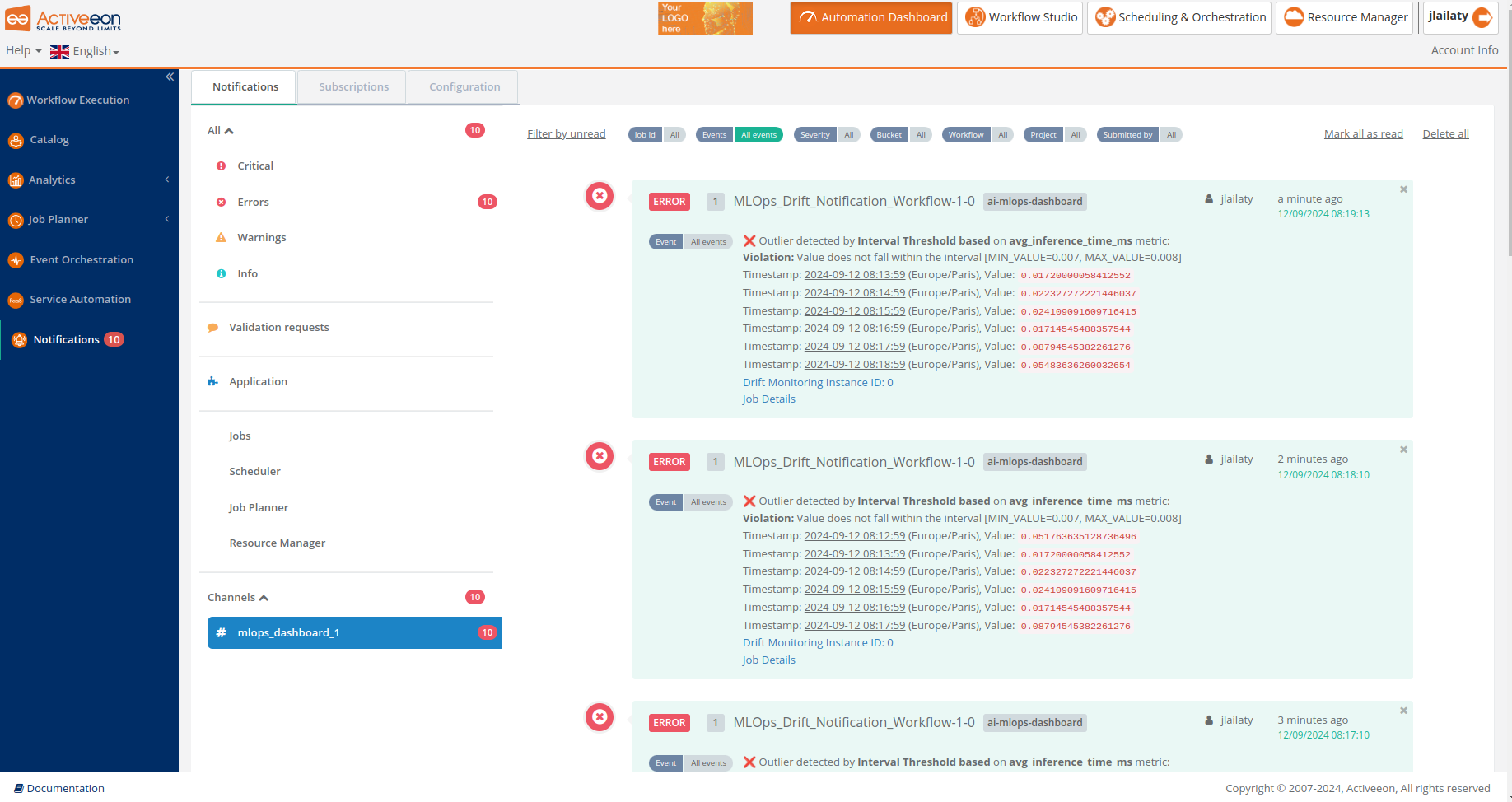
Task: Open Job Details in second notification
Action: coord(768,660)
